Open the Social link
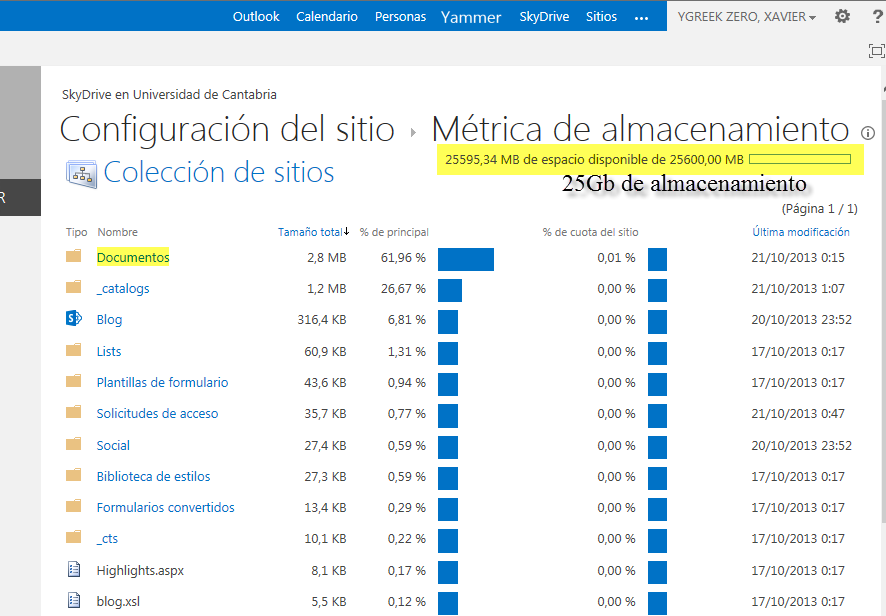Screen dimensions: 886x616 click(113, 445)
